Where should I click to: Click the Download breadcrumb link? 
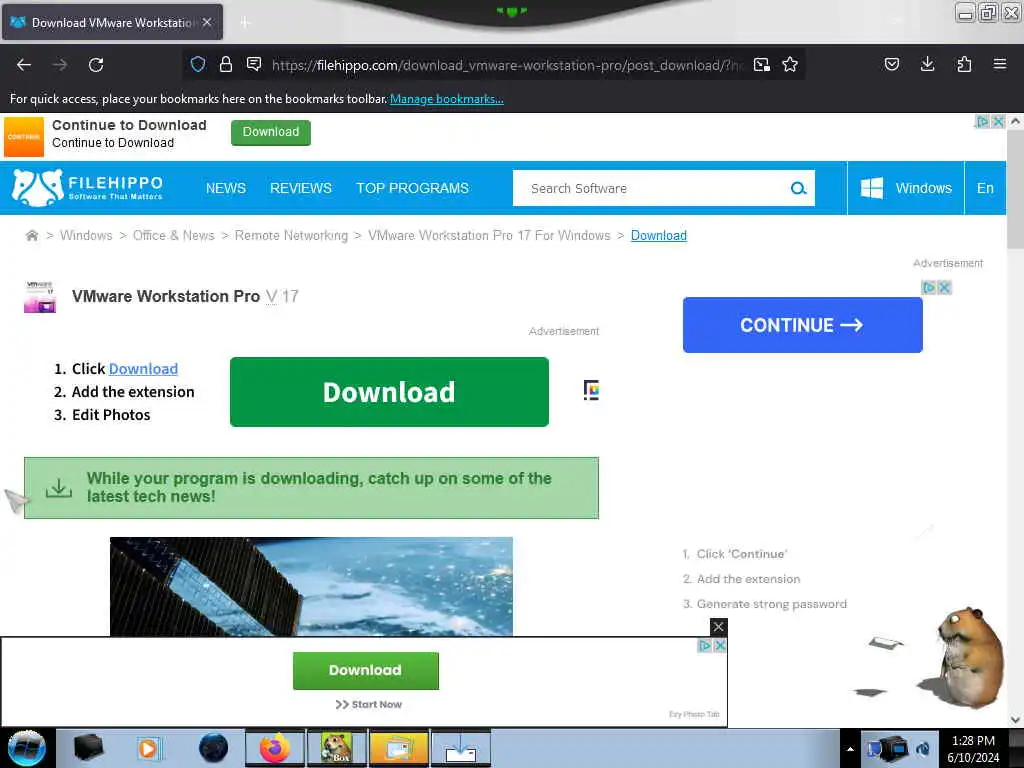659,235
